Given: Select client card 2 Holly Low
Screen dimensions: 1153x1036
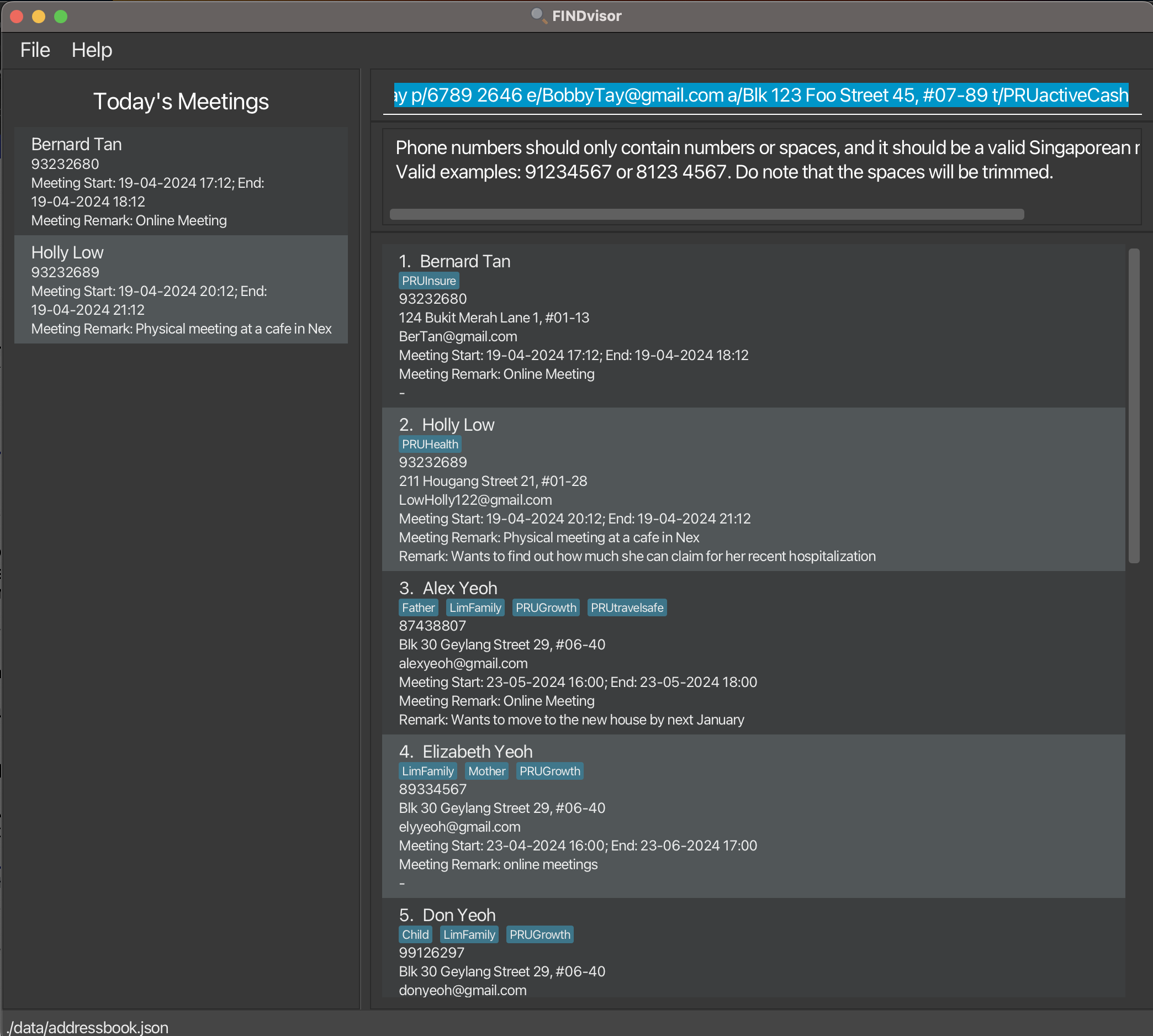Looking at the screenshot, I should 752,489.
